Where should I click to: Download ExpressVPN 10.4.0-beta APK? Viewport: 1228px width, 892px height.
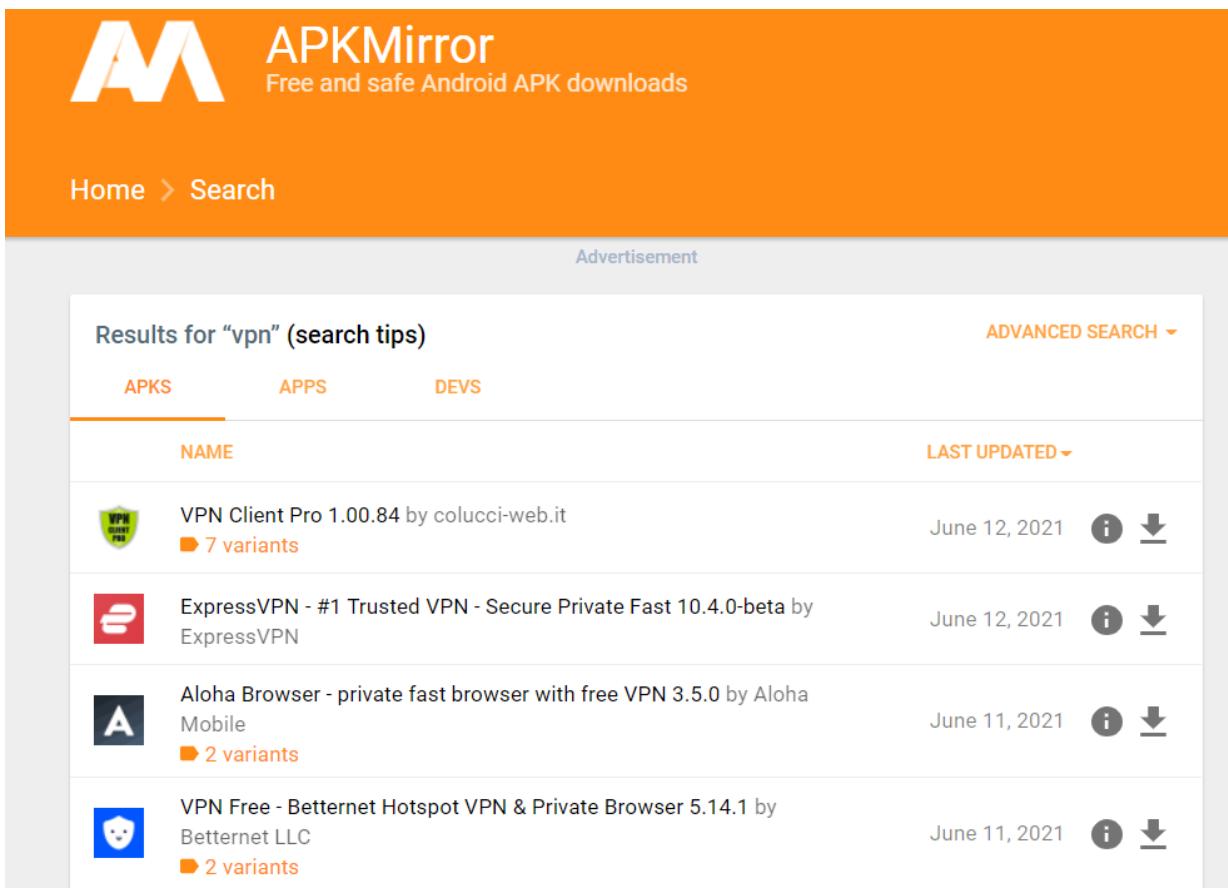pyautogui.click(x=1154, y=620)
